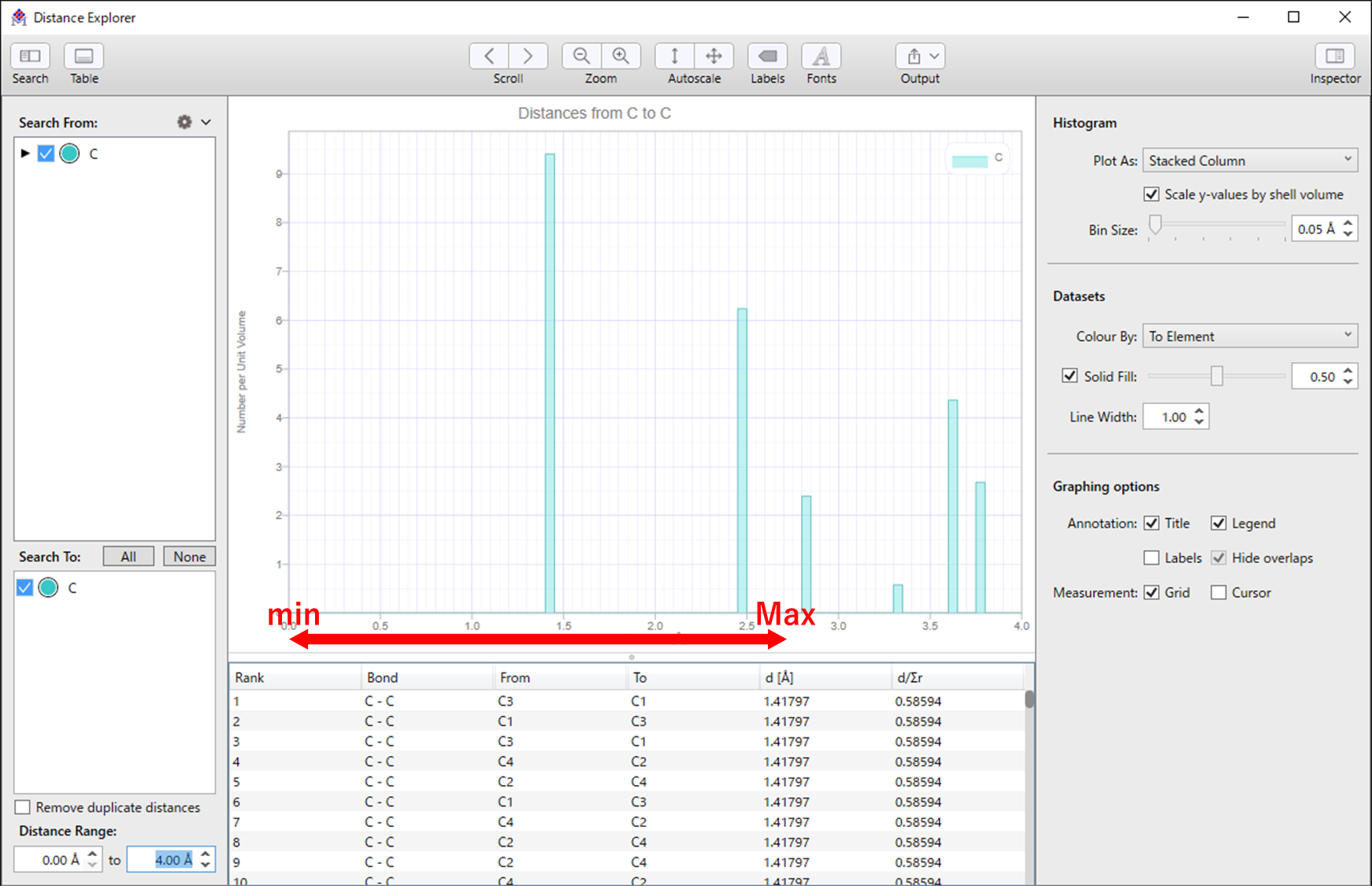
Task: Open the Colour By dropdown
Action: [x=1249, y=336]
